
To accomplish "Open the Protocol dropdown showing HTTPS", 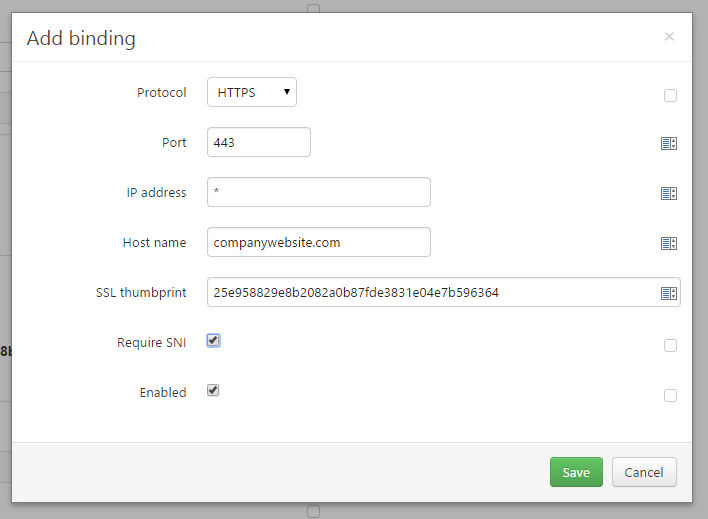I will coord(252,92).
